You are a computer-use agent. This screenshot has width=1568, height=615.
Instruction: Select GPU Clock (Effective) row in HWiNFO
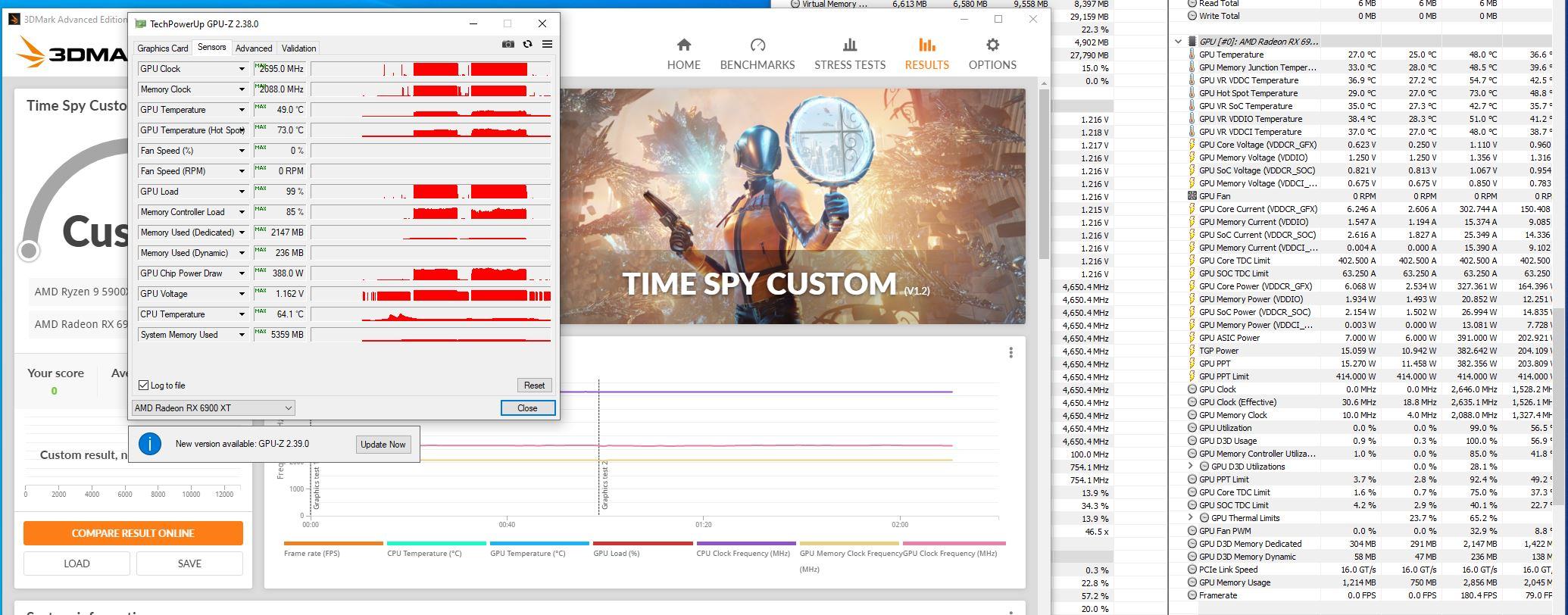pos(1368,402)
